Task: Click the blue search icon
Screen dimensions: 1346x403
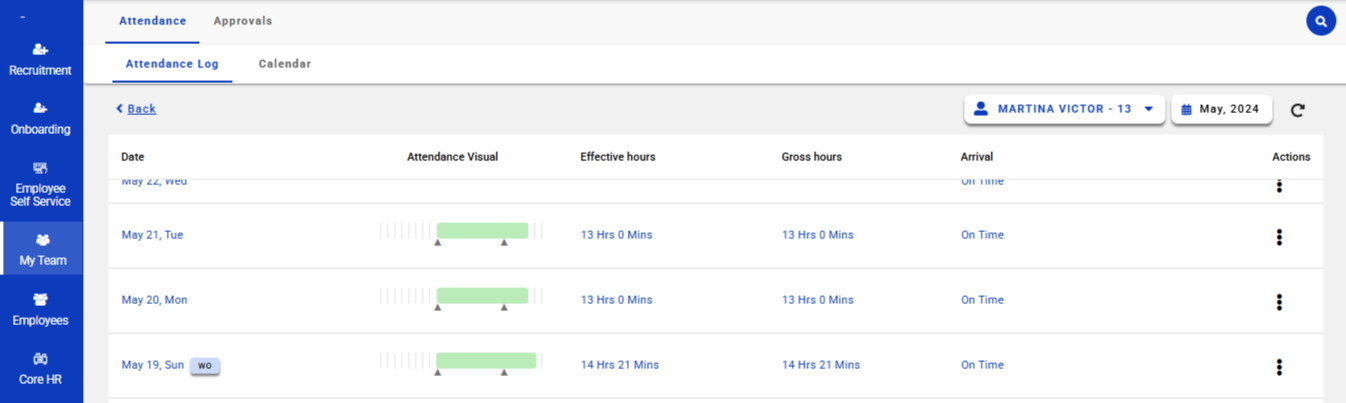Action: click(x=1321, y=21)
